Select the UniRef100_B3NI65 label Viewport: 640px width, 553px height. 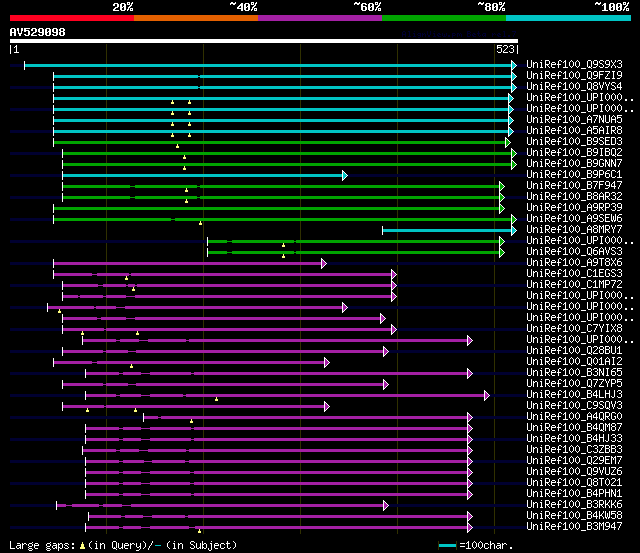[x=574, y=373]
